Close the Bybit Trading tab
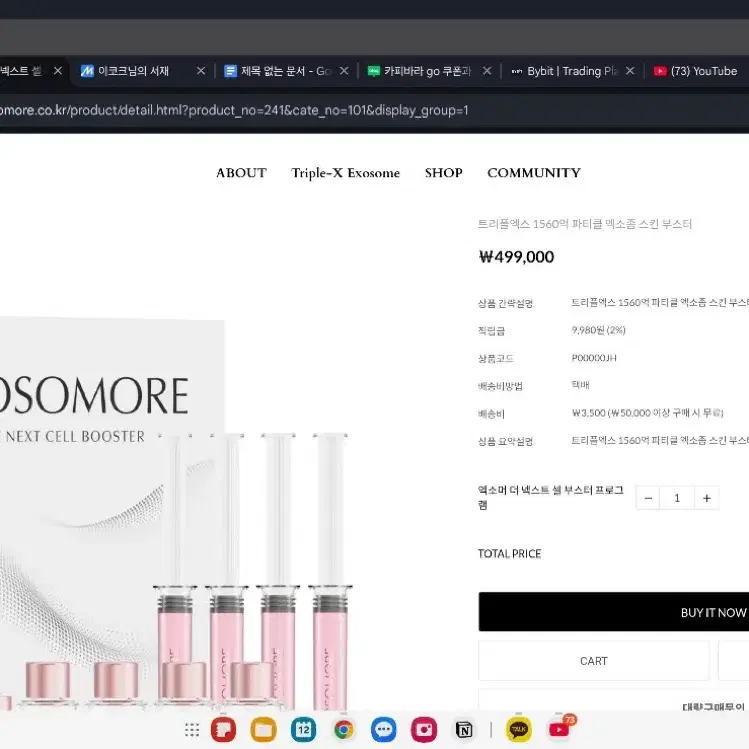This screenshot has height=749, width=749. [630, 71]
